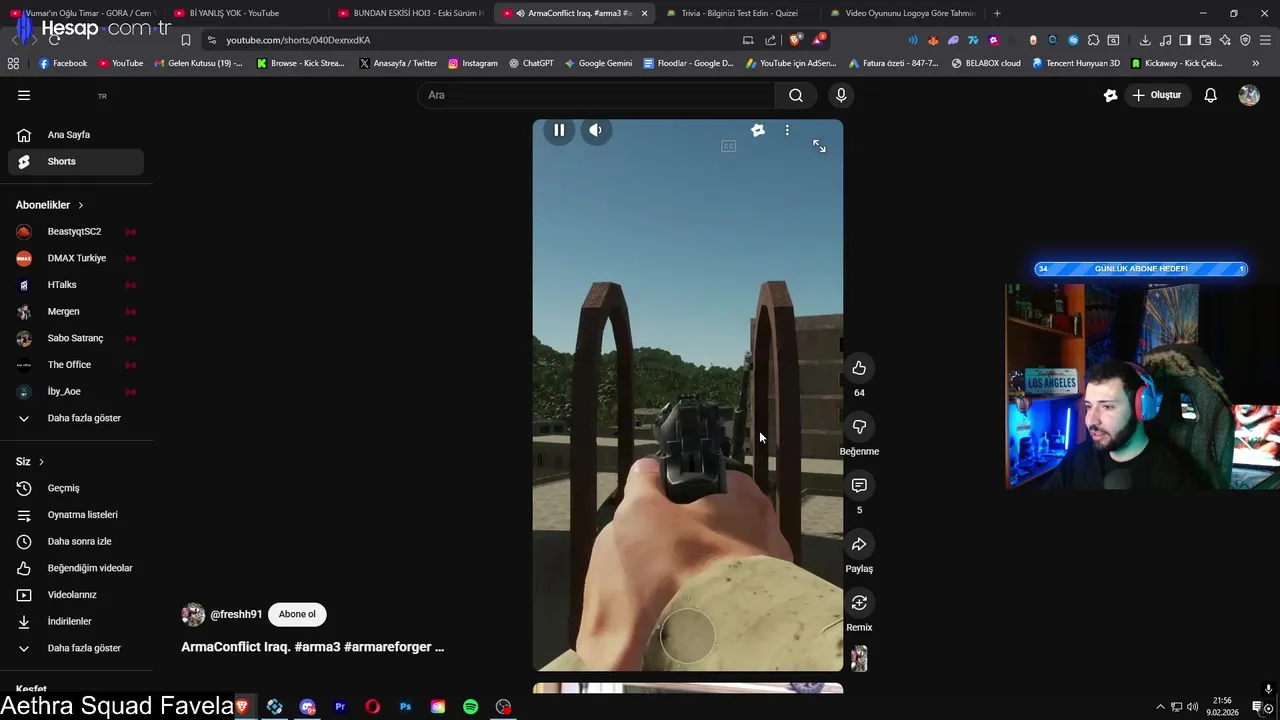Open Spotify from the taskbar
1280x720 pixels.
pos(471,707)
